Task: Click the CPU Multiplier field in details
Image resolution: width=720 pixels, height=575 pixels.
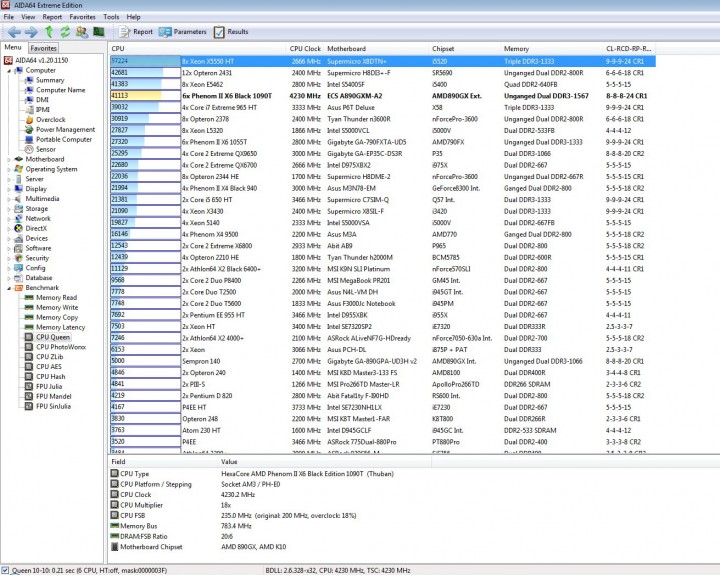Action: 141,505
